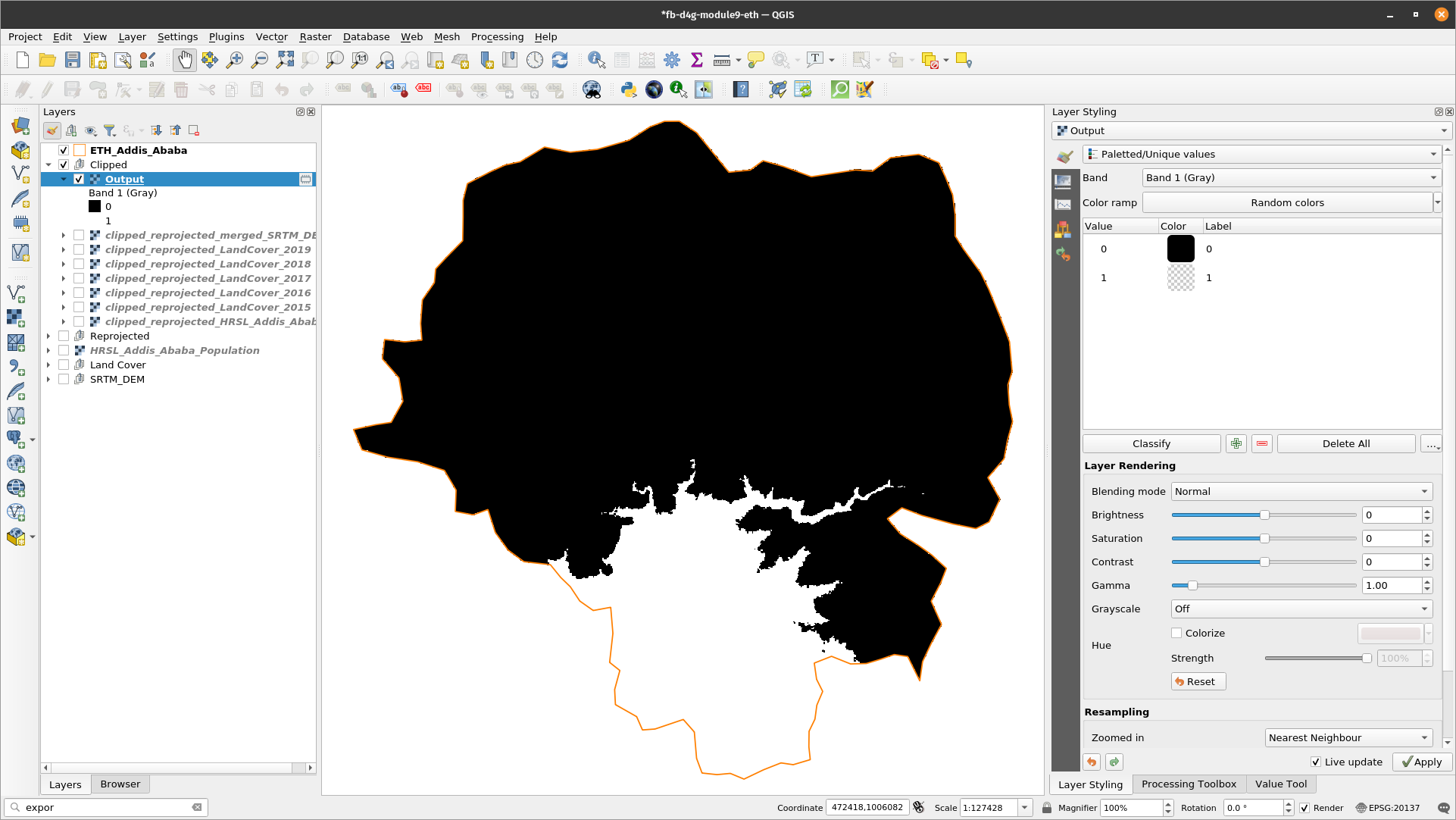Open the Blending mode dropdown
This screenshot has height=820, width=1456.
1301,492
